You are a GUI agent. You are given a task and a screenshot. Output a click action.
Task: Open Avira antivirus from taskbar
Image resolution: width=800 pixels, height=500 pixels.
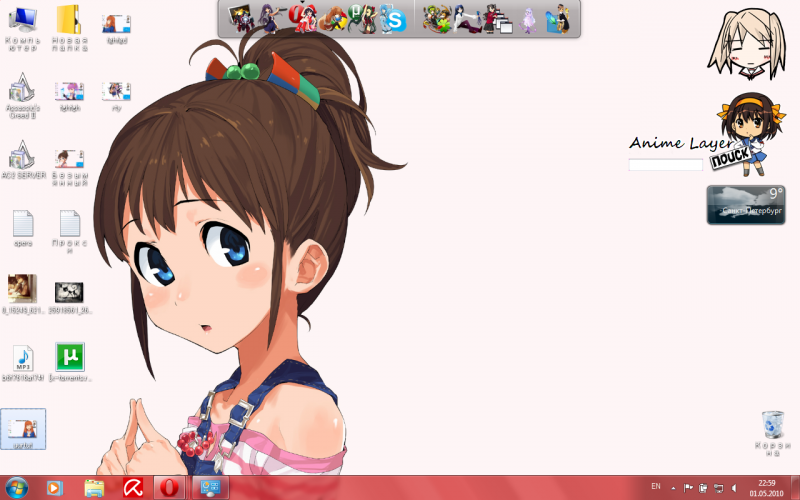click(133, 488)
